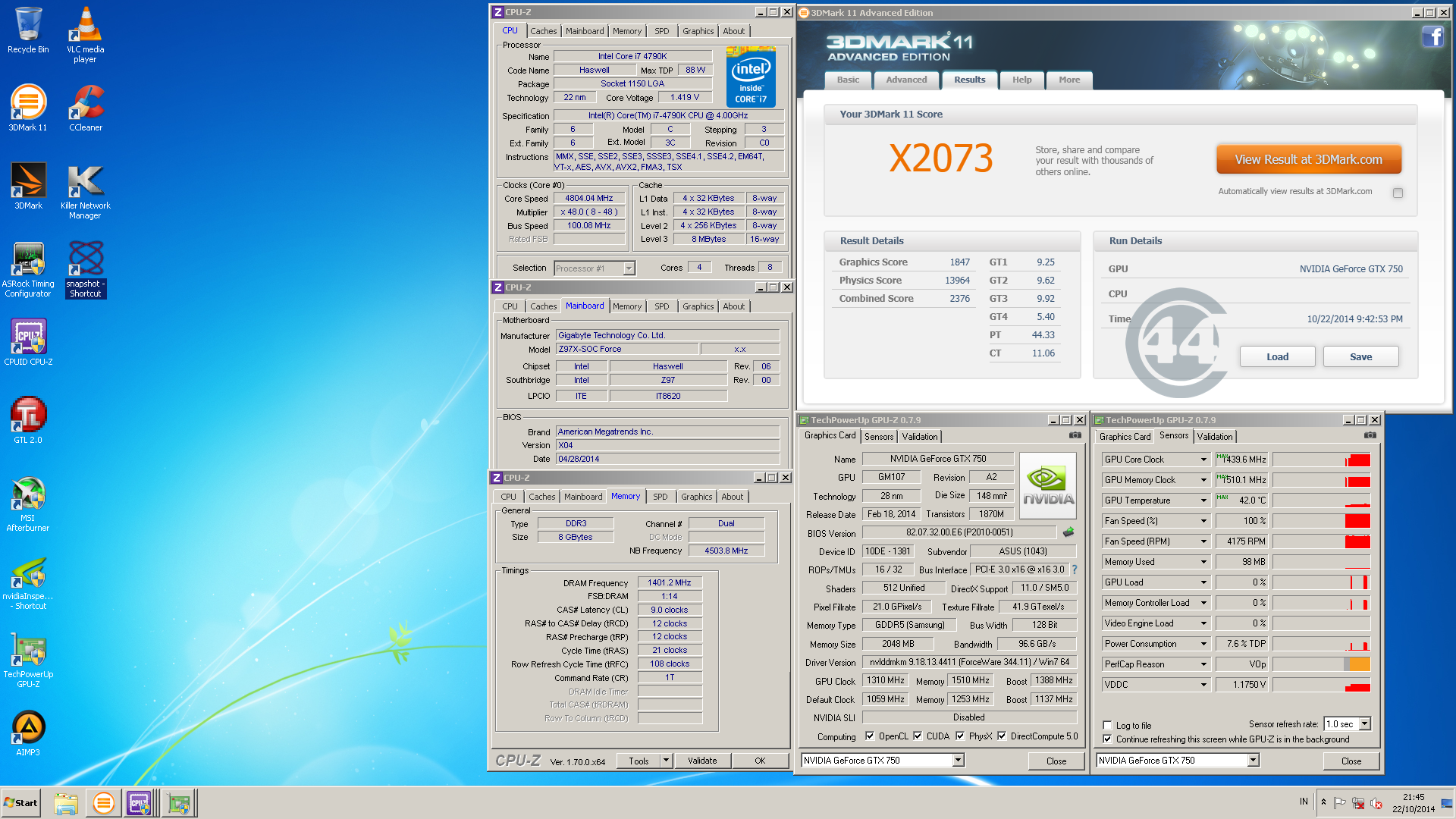Open Windows Explorer from the taskbar
The width and height of the screenshot is (1456, 819).
(x=66, y=803)
